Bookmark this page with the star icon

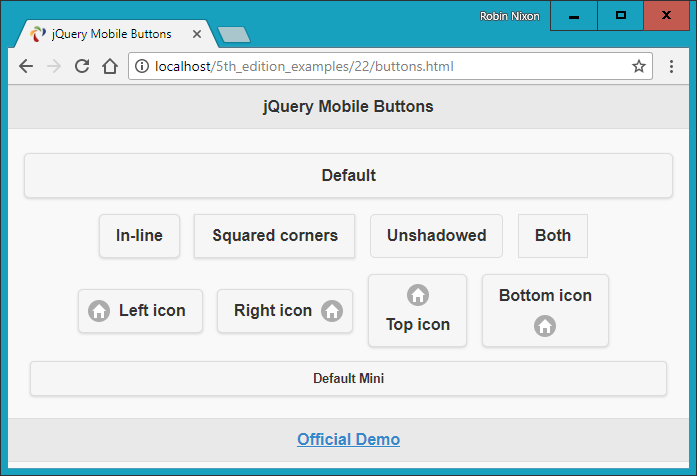[638, 66]
